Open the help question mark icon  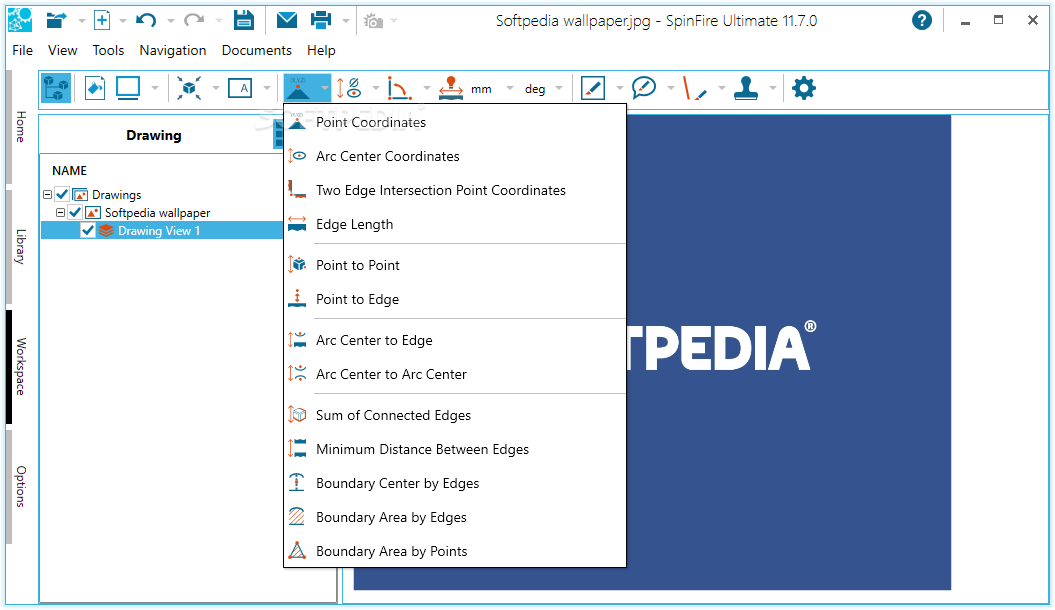(922, 21)
